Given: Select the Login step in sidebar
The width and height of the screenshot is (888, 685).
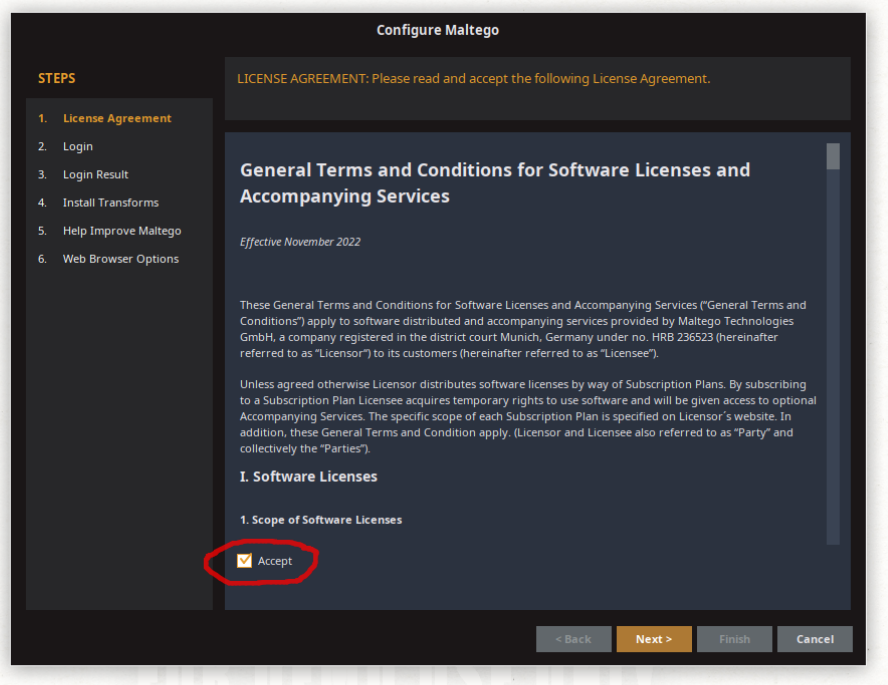Looking at the screenshot, I should tap(78, 146).
